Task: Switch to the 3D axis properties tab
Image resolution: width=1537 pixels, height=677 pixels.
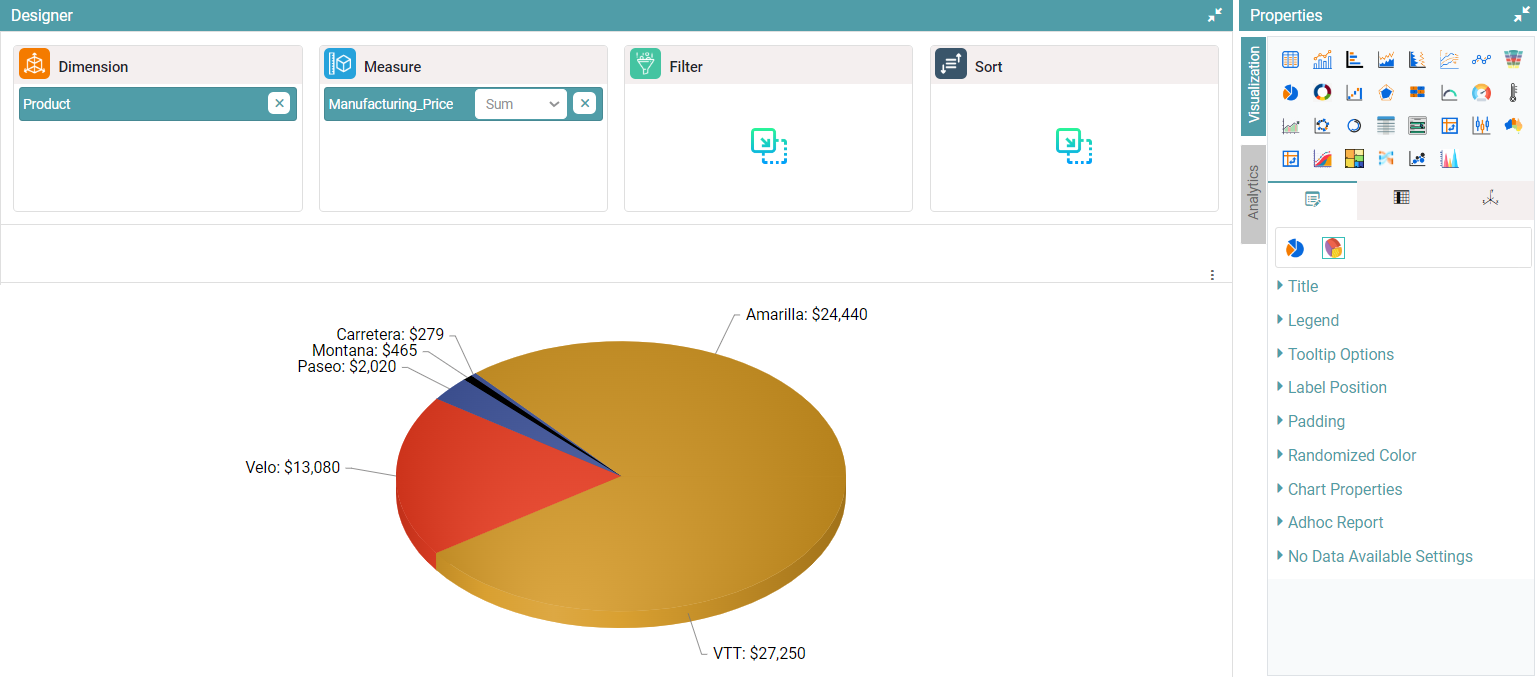Action: [x=1490, y=199]
